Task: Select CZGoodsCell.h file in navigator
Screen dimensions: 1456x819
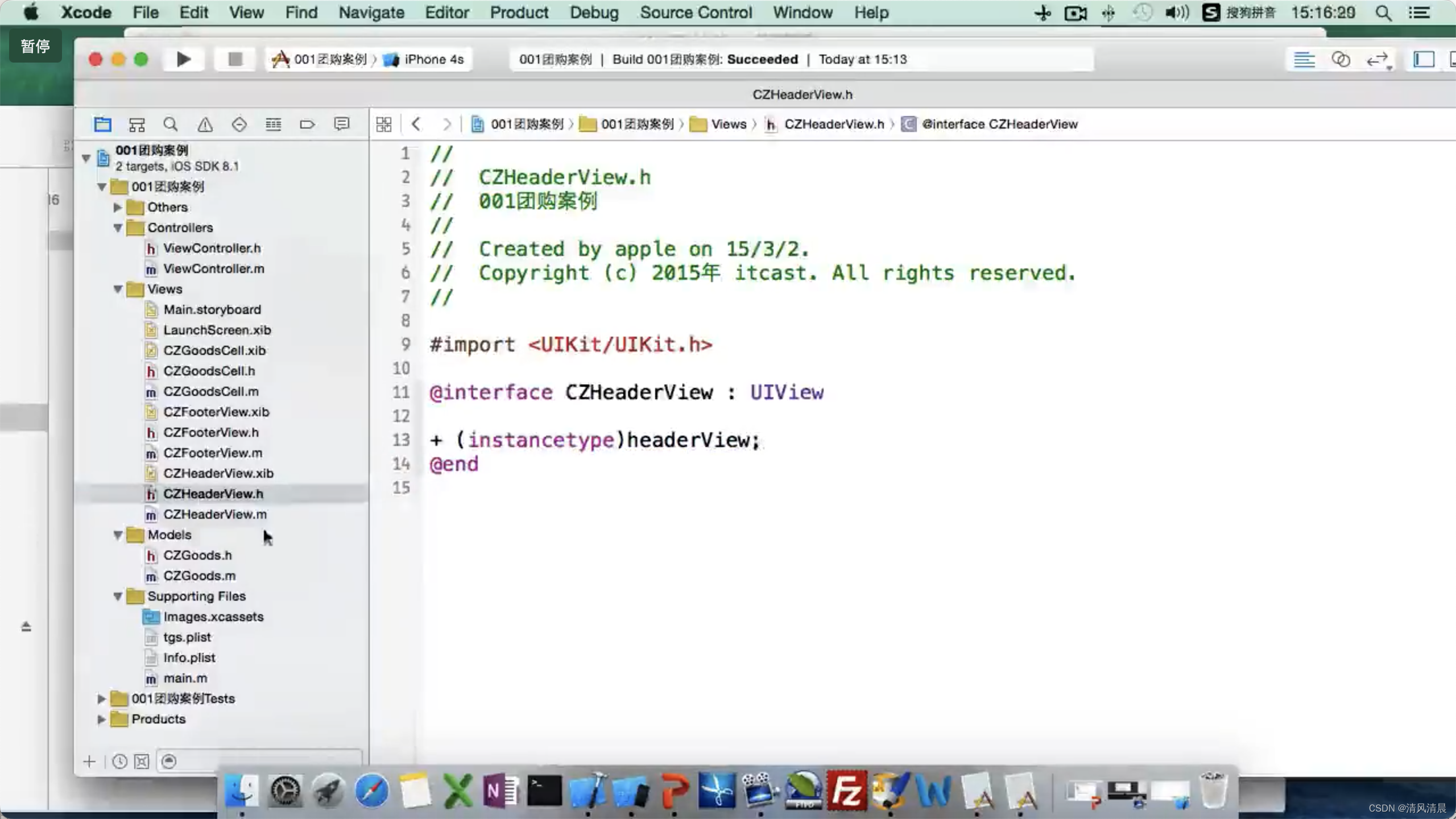Action: [x=208, y=370]
